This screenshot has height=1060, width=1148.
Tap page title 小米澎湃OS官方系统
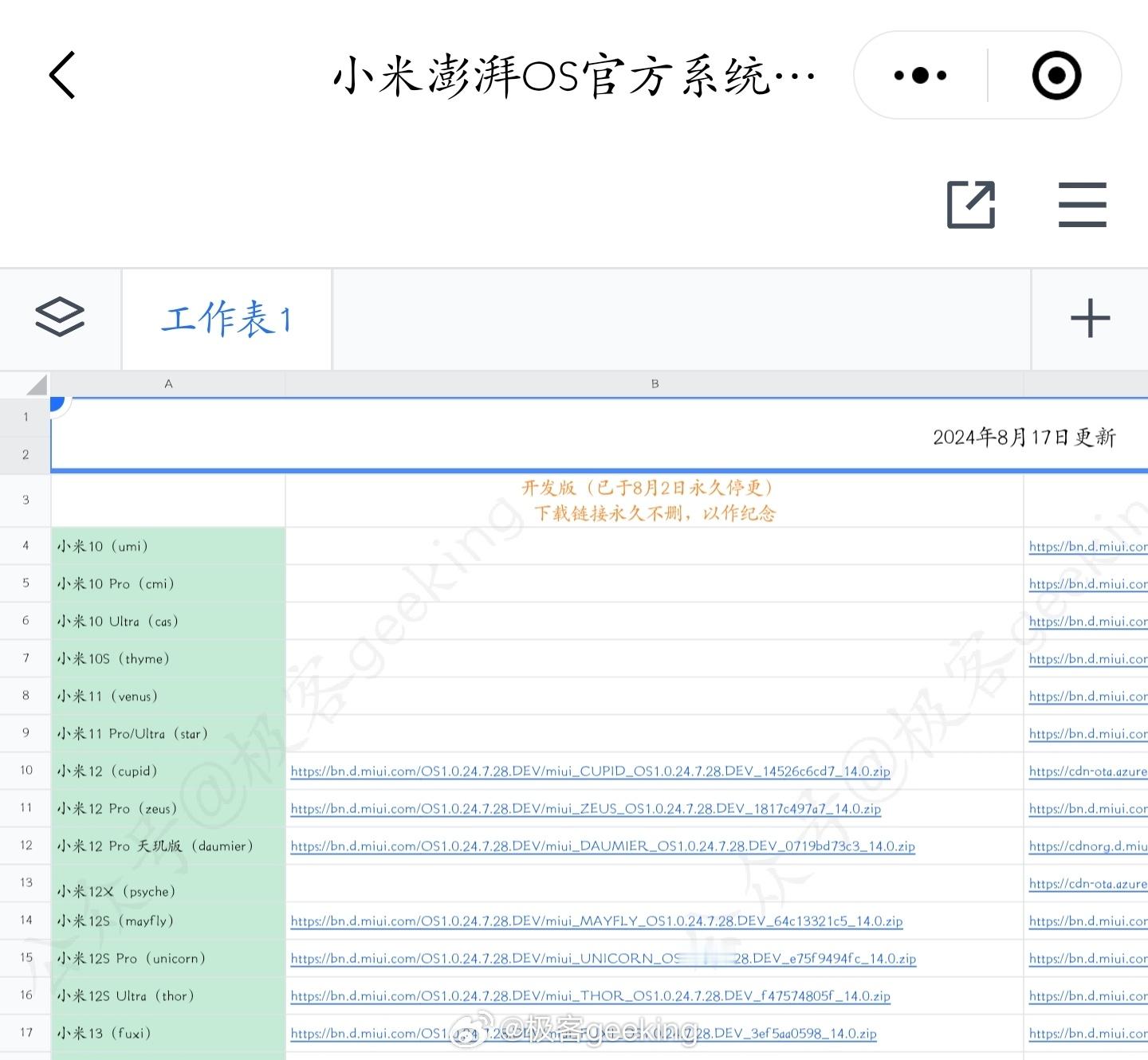pyautogui.click(x=574, y=76)
